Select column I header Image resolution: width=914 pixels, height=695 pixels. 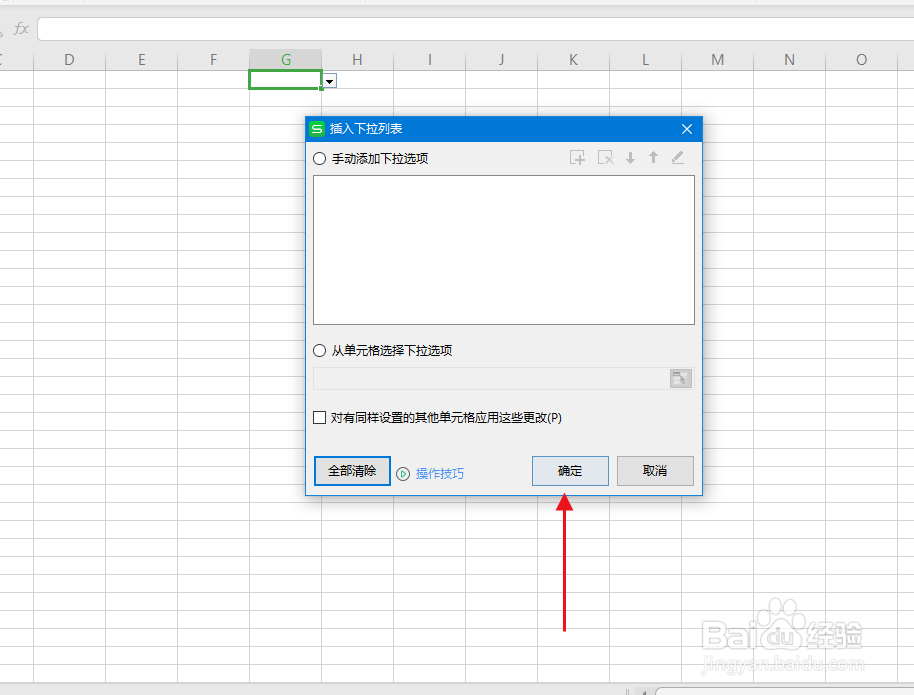(430, 59)
